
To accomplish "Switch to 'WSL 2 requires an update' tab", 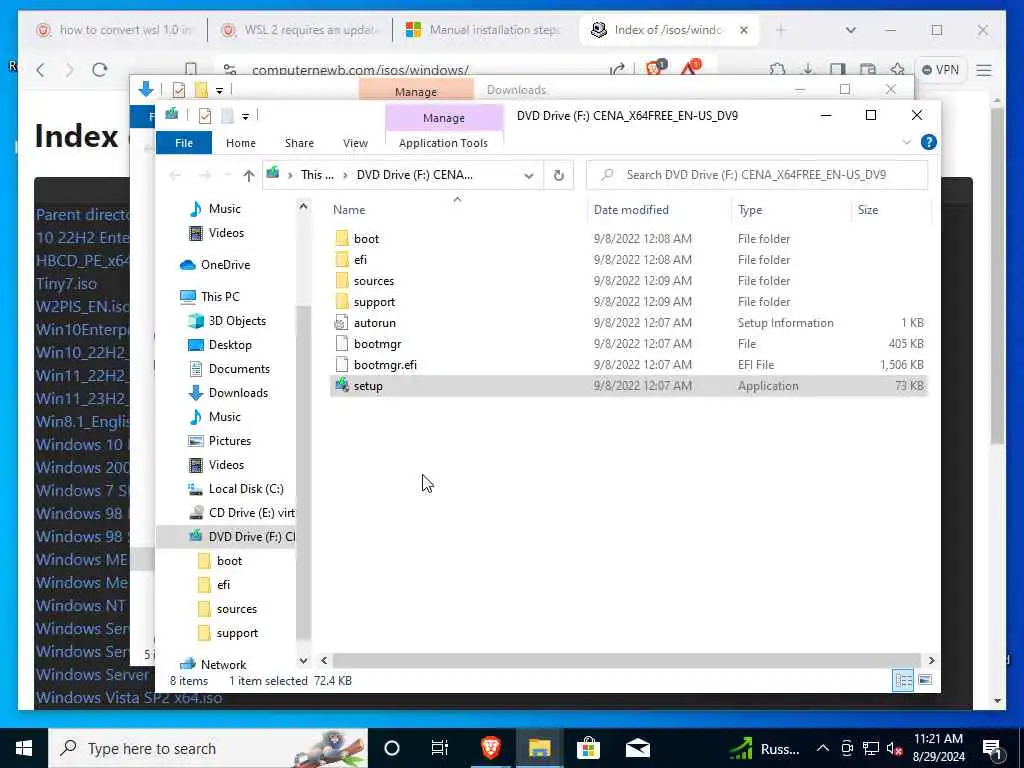I will (299, 30).
